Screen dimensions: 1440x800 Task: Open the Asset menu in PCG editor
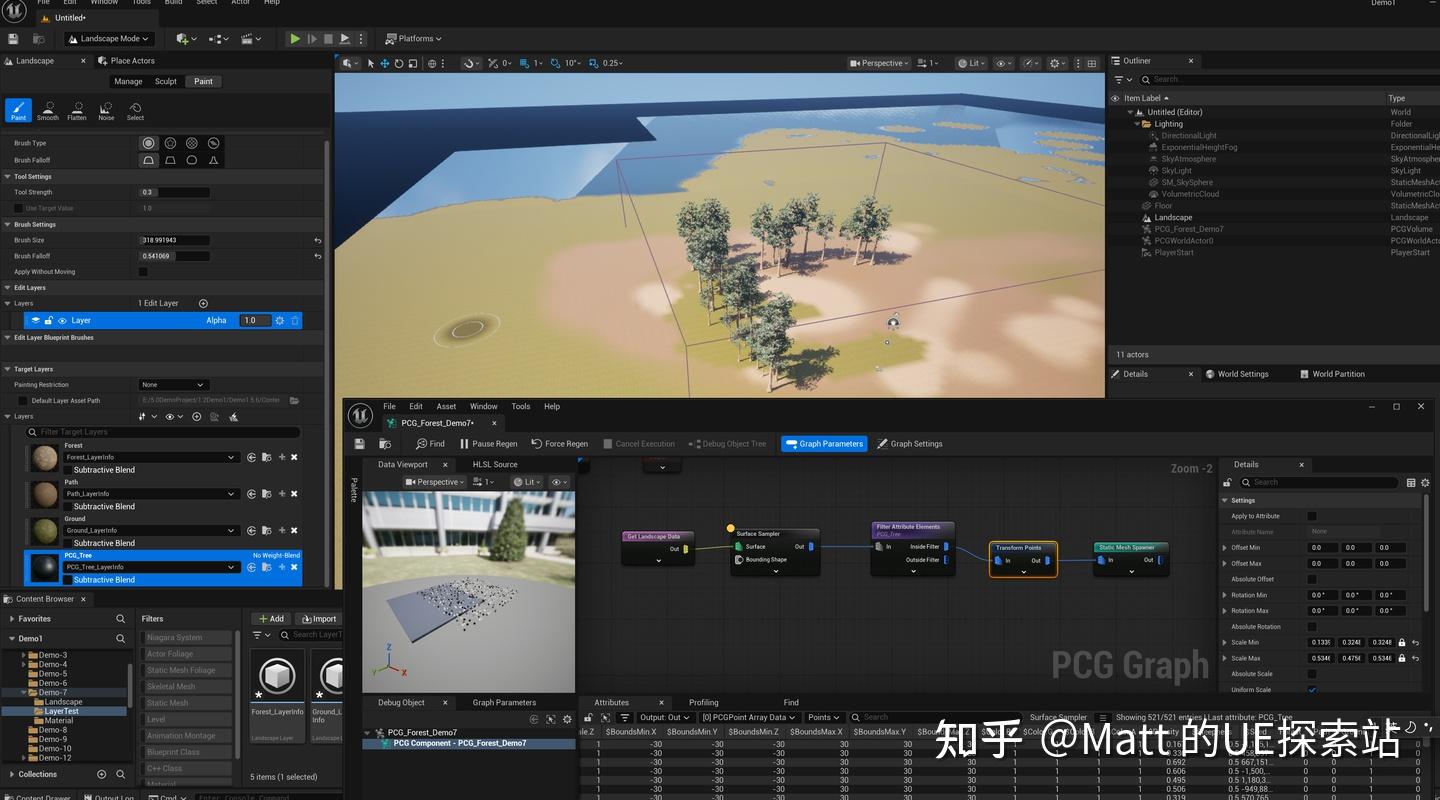tap(446, 407)
